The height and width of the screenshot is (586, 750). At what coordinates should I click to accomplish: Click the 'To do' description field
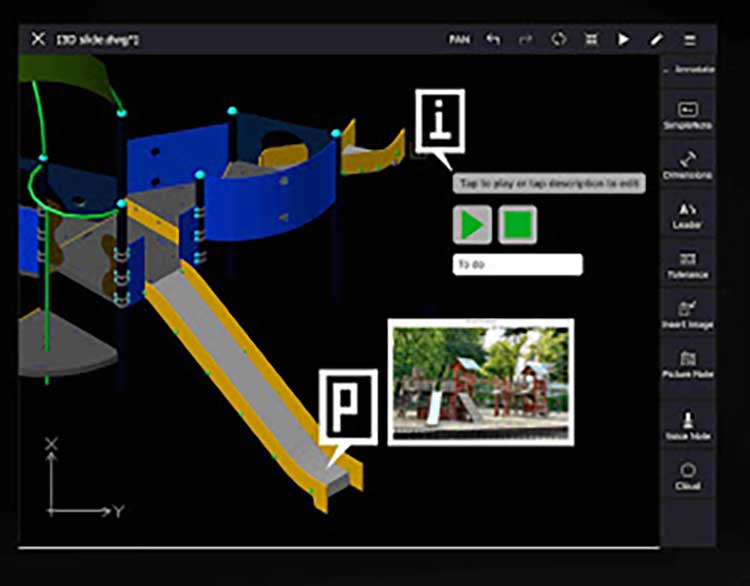pos(517,265)
